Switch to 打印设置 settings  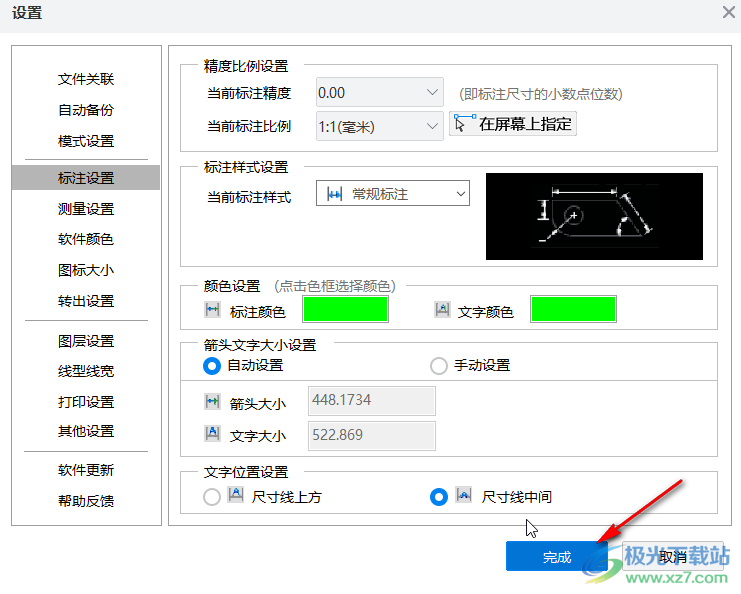[86, 402]
